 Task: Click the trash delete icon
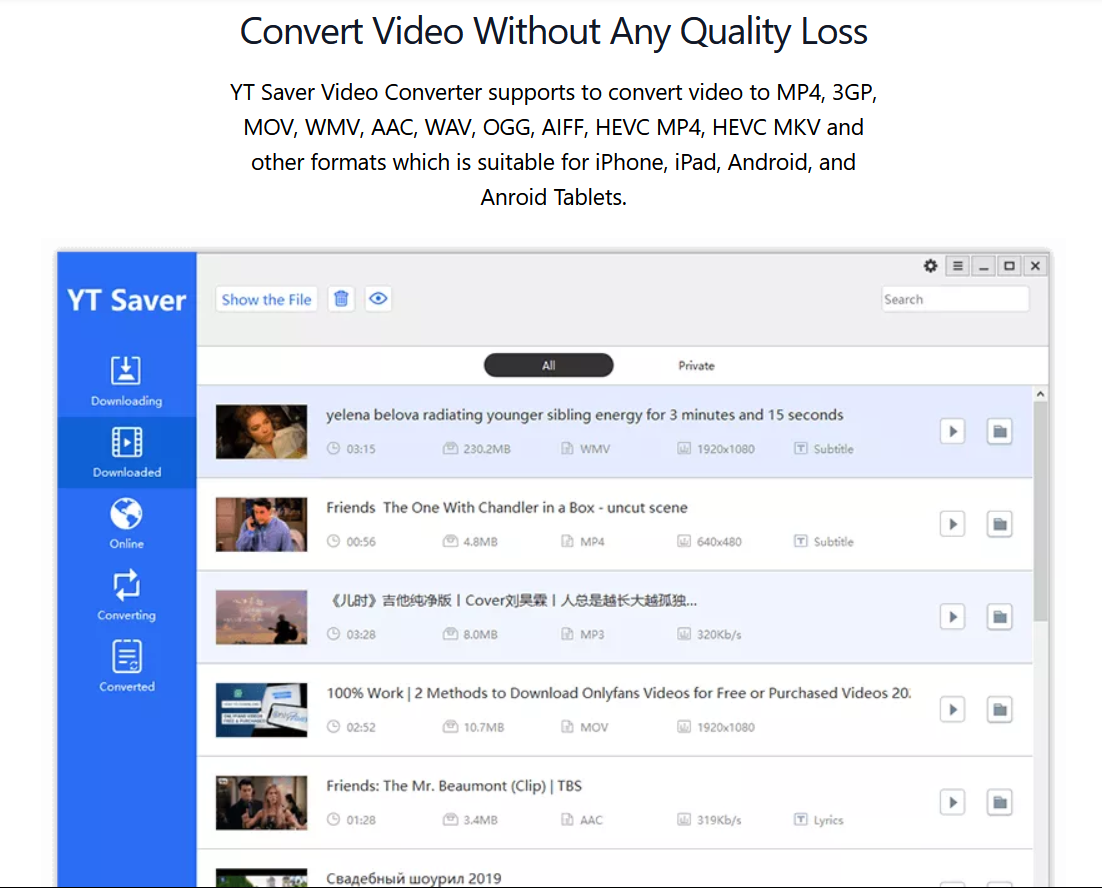click(x=342, y=299)
